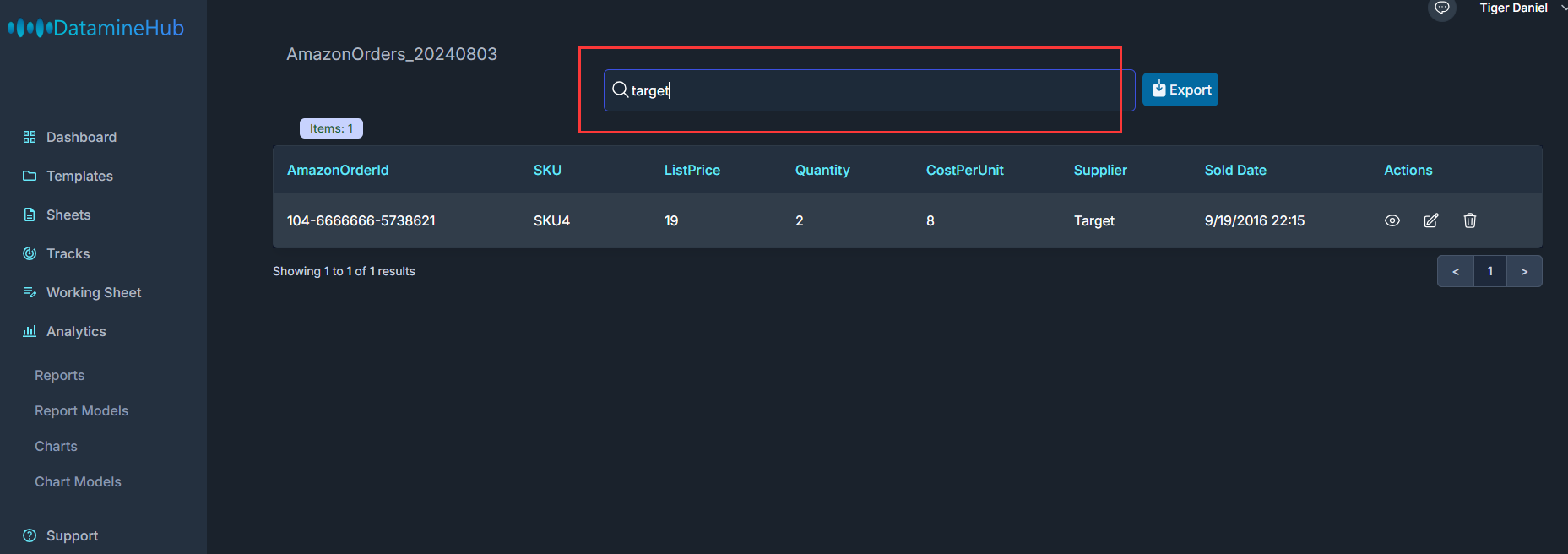Click the Working Sheet list icon

[x=30, y=292]
